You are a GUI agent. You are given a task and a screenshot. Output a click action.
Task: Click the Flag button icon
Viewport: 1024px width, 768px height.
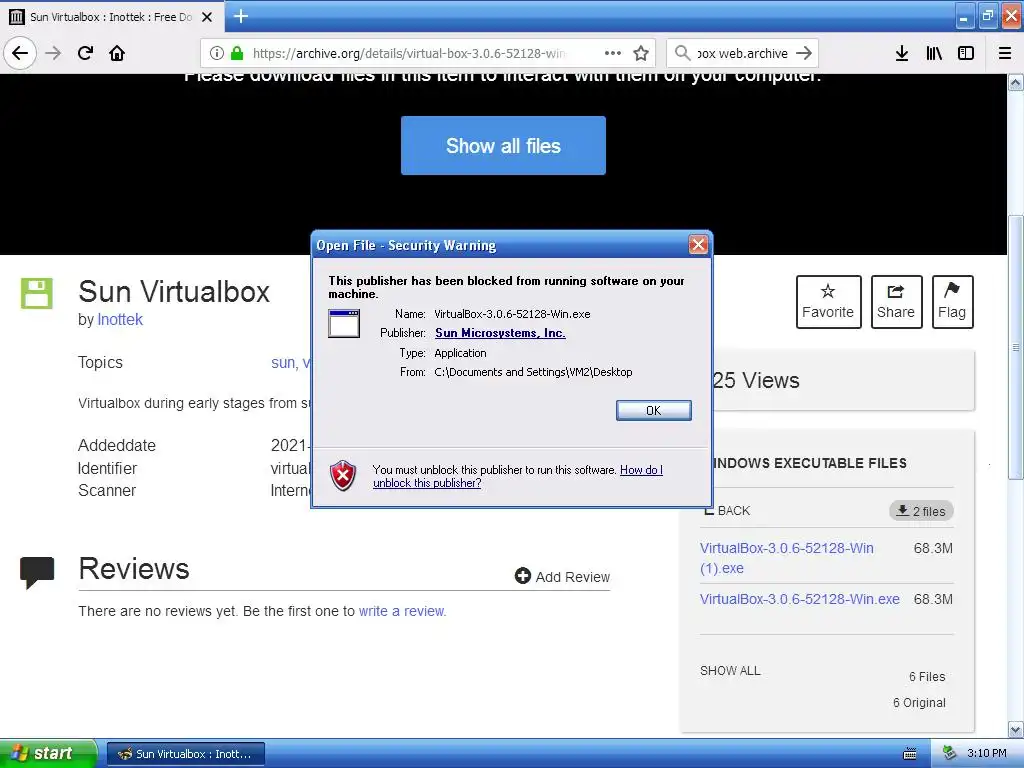pyautogui.click(x=952, y=302)
